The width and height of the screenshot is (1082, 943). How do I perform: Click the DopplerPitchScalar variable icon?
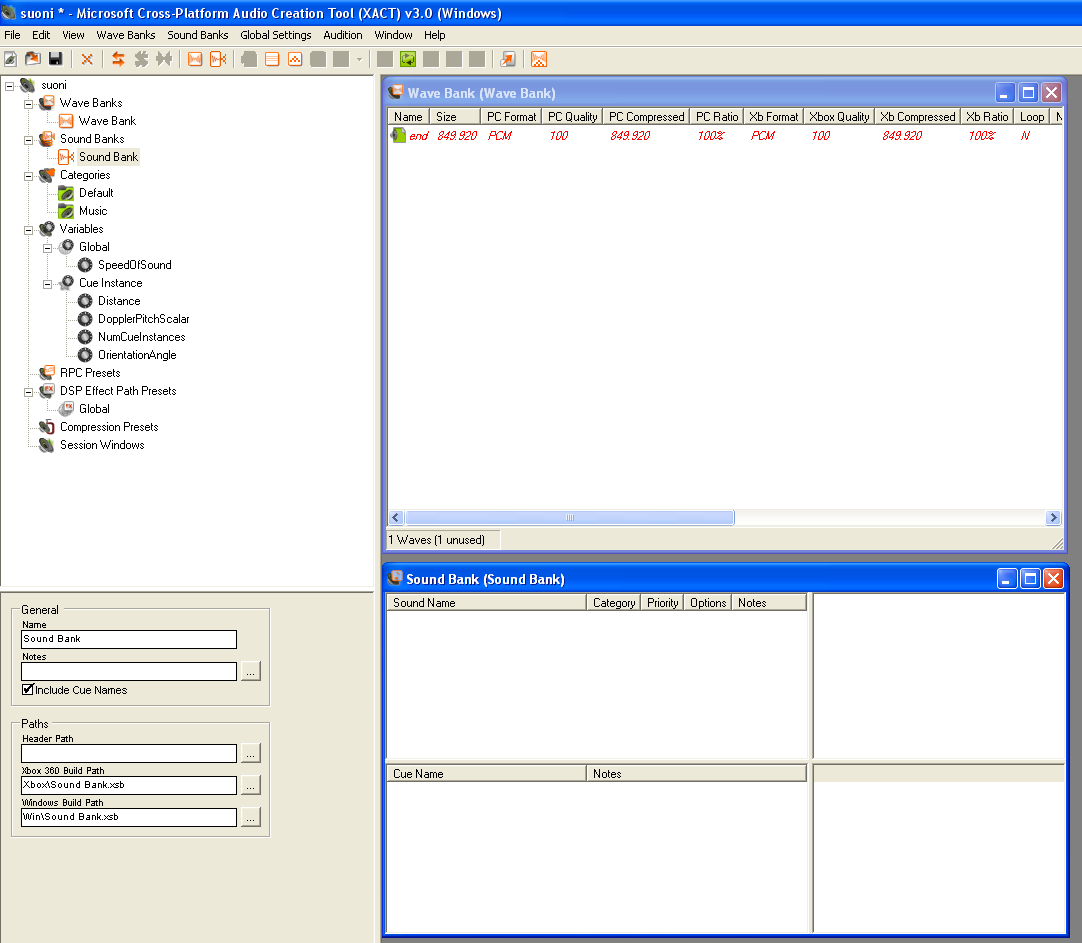point(85,319)
